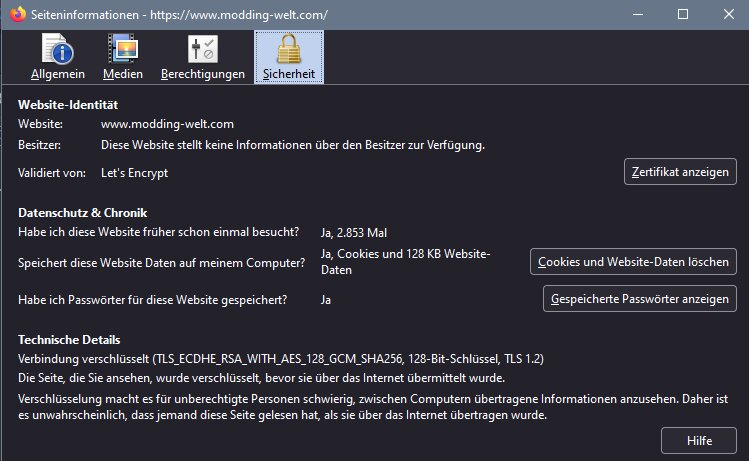This screenshot has height=461, width=749.
Task: Click the Firefox logo in title bar
Action: pos(17,15)
